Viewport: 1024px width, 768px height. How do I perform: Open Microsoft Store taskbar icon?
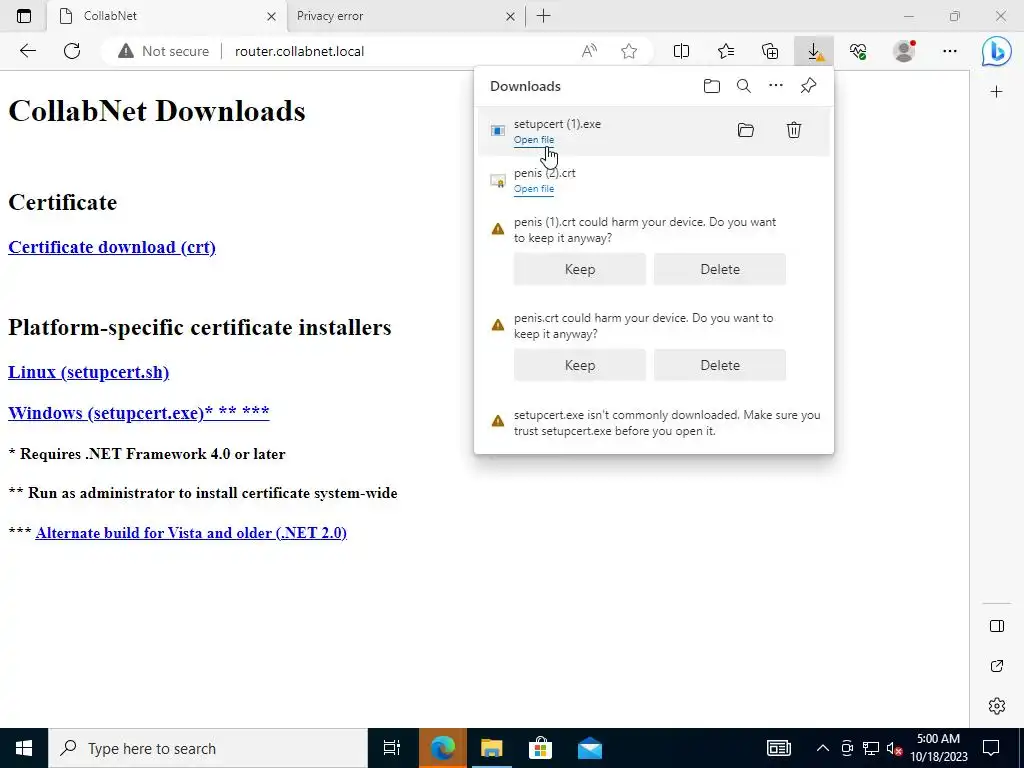click(x=541, y=748)
